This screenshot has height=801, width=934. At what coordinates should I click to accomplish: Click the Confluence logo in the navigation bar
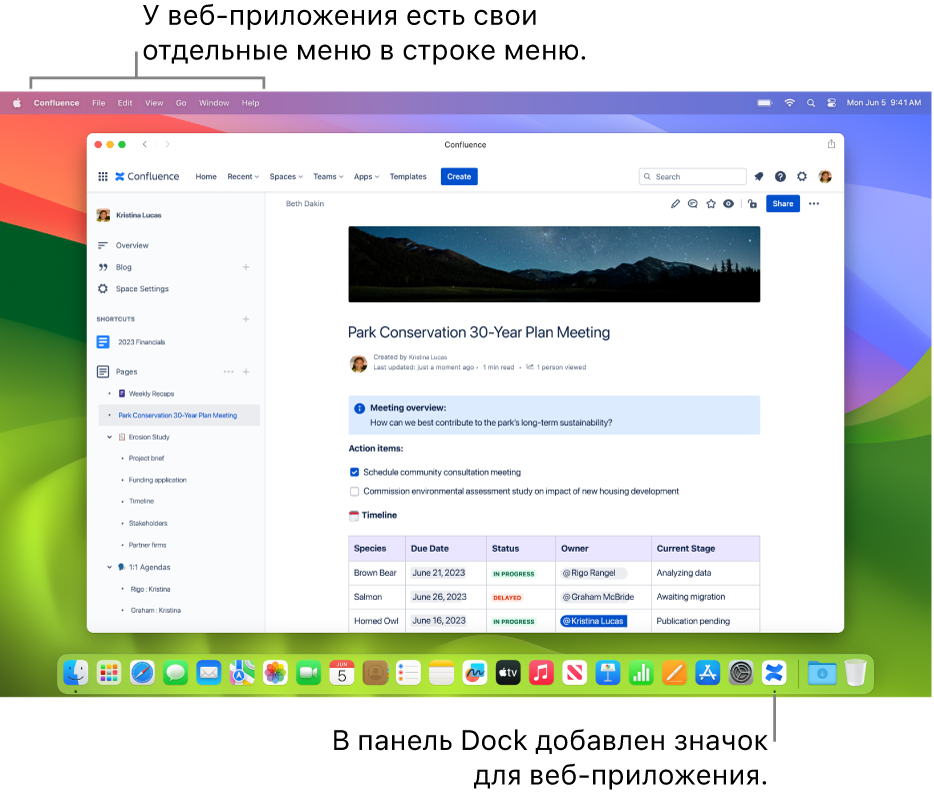pyautogui.click(x=147, y=176)
